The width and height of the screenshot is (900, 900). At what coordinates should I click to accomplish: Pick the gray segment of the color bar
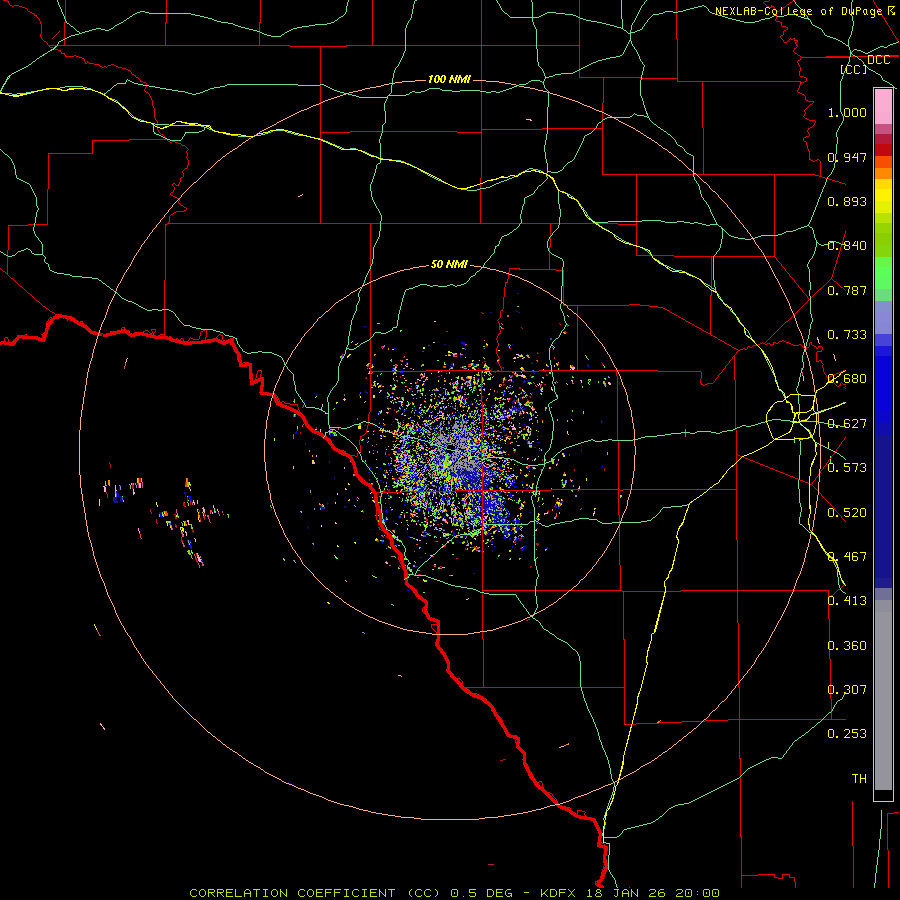tap(883, 695)
